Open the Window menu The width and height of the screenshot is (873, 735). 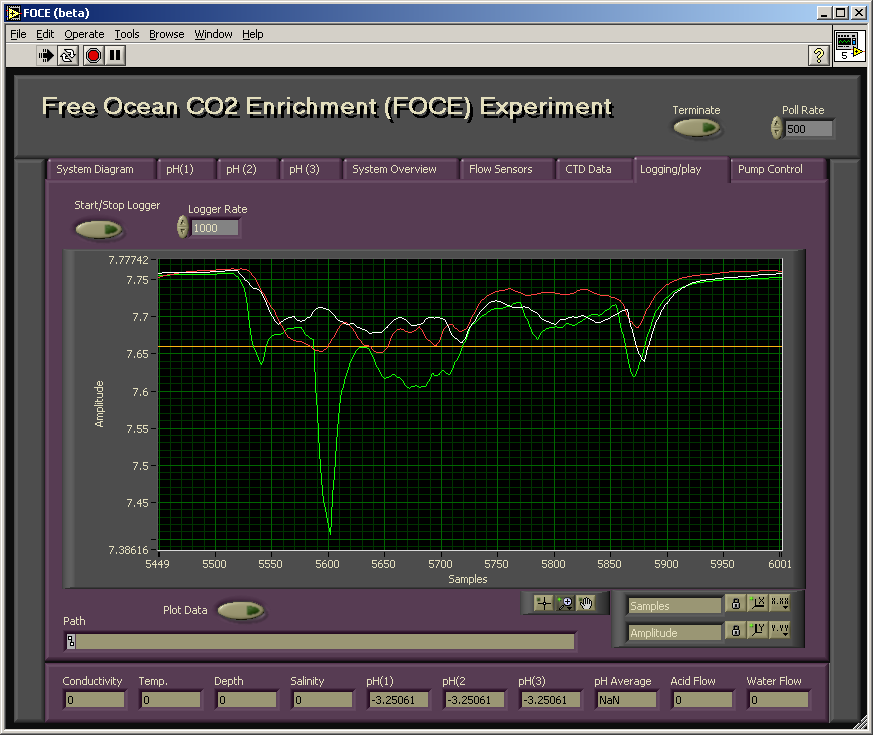pyautogui.click(x=213, y=35)
